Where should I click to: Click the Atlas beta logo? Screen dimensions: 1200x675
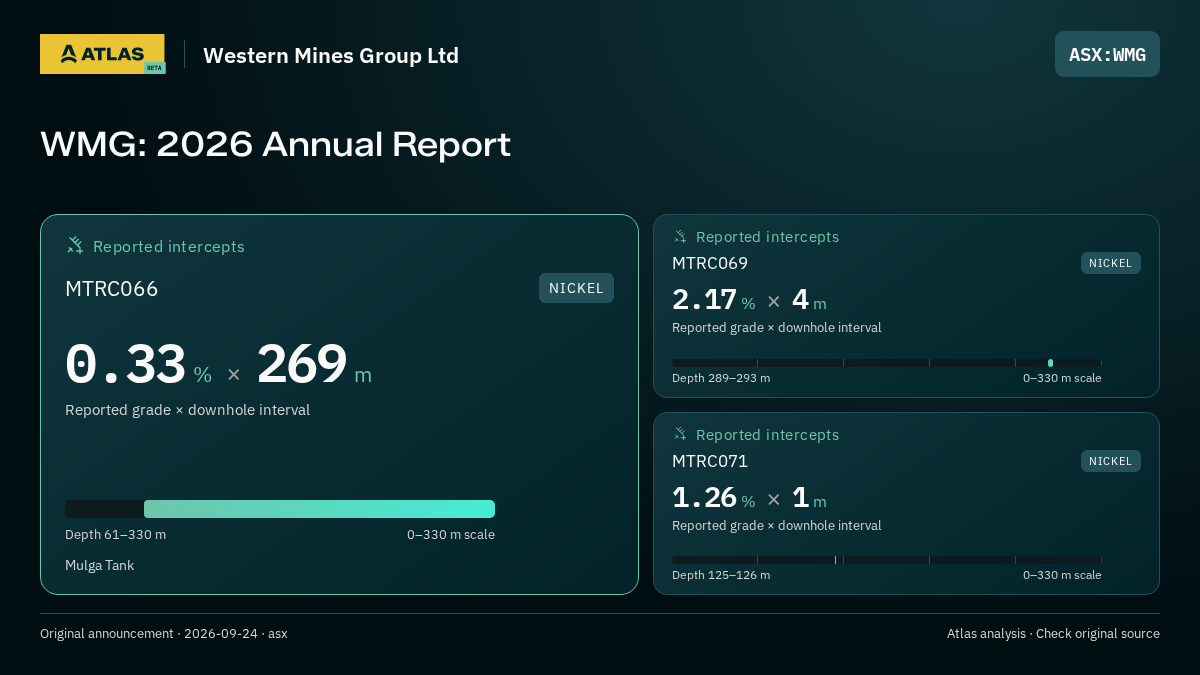(x=102, y=54)
